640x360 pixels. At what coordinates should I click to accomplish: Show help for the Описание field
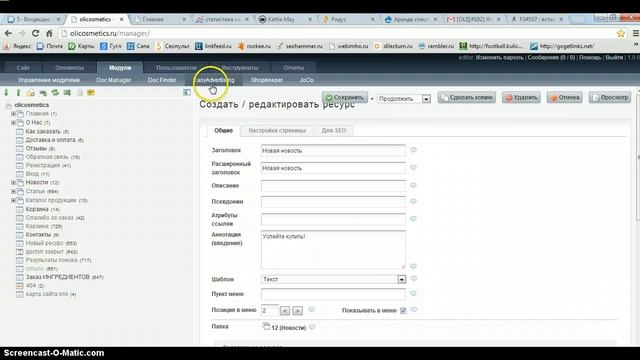point(413,185)
